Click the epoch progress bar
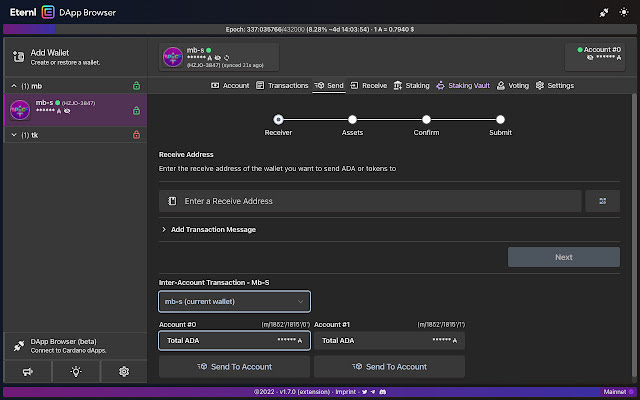This screenshot has height=400, width=640. [x=320, y=29]
